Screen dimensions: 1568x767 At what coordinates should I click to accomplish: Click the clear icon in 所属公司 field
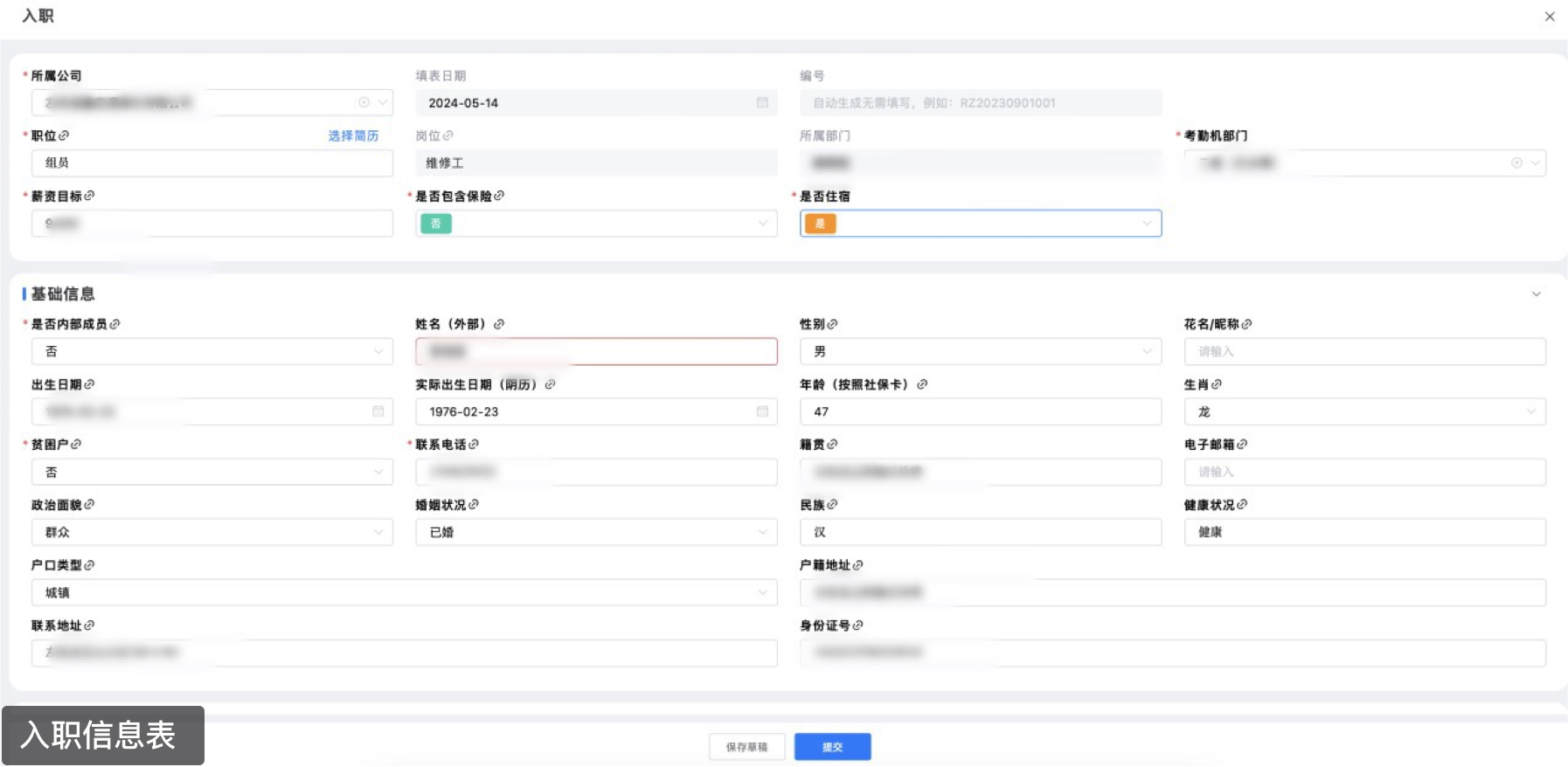364,102
